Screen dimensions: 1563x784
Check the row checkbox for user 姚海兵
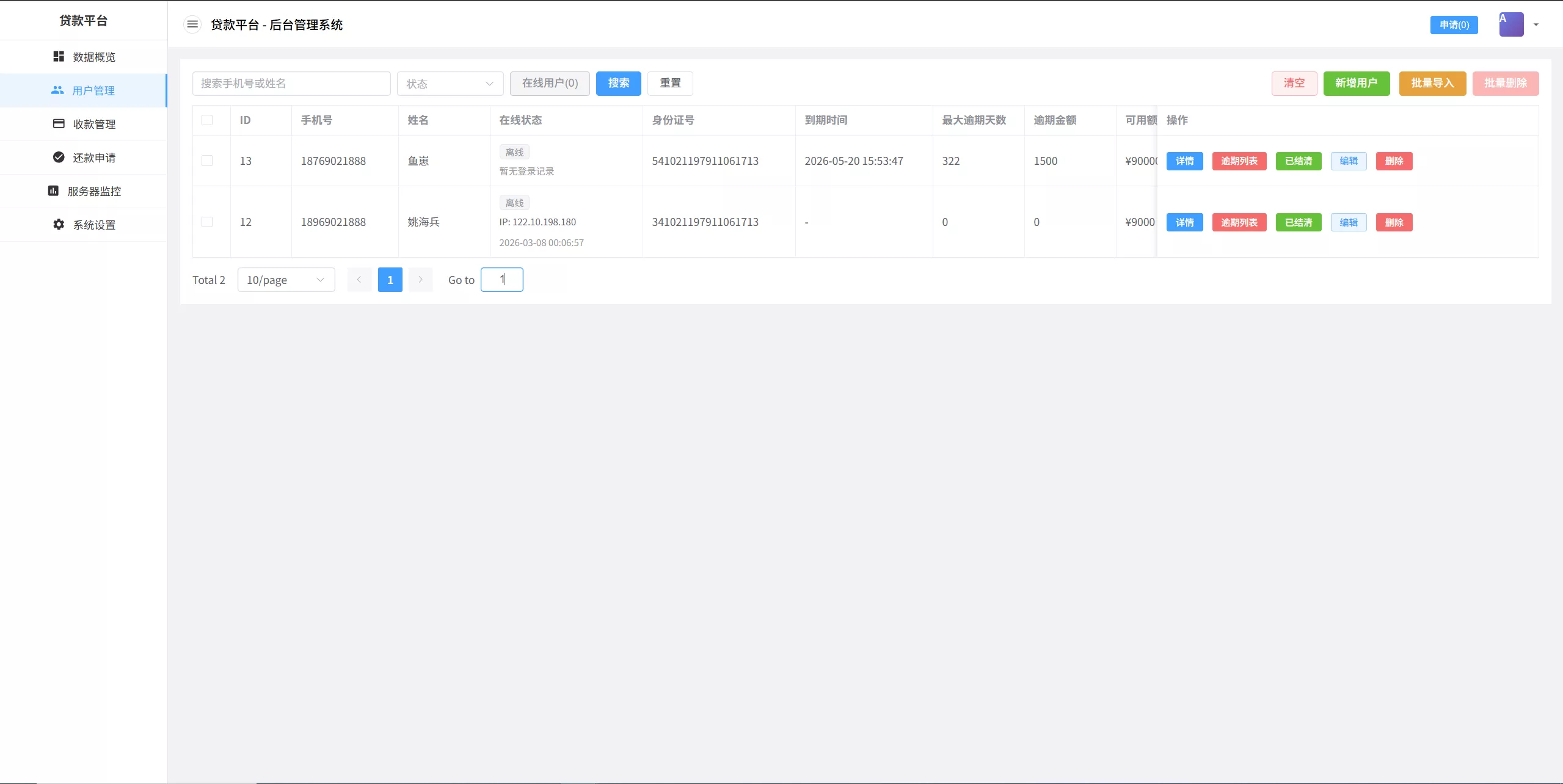pos(208,222)
